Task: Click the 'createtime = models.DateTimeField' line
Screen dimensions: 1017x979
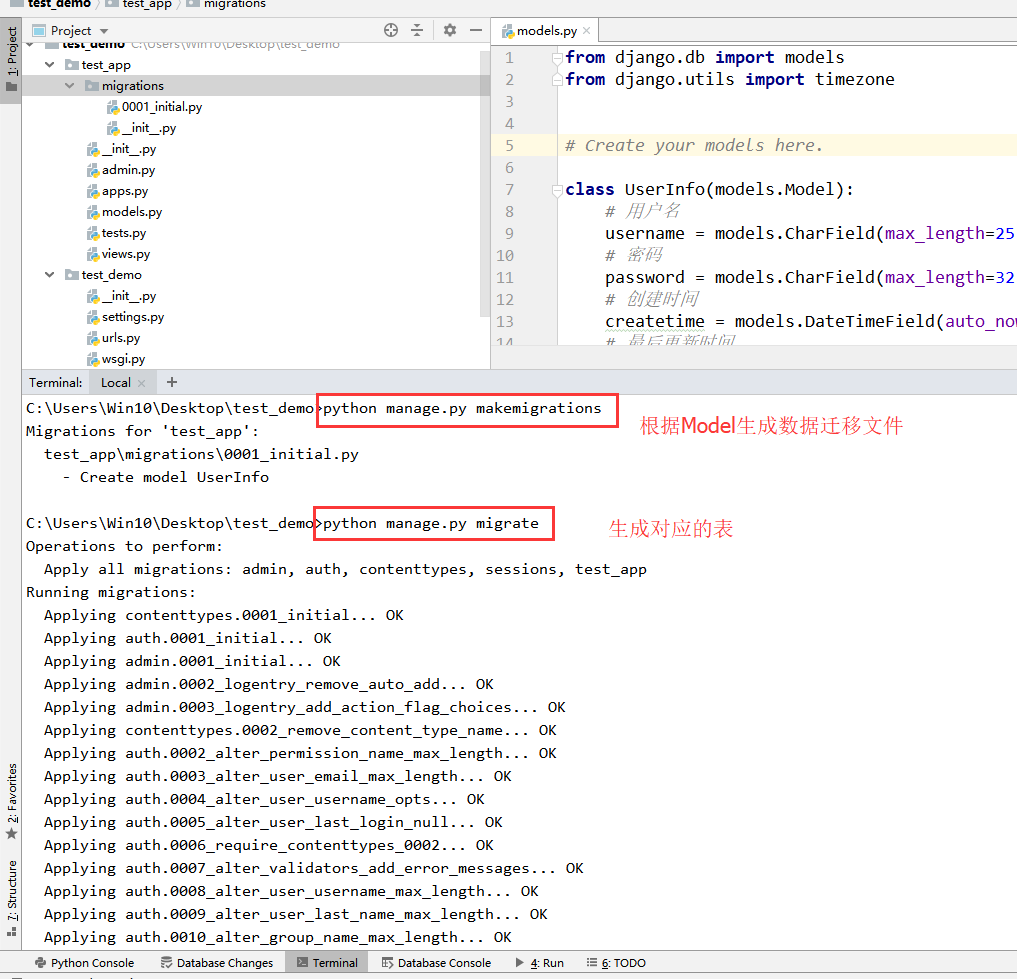Action: coord(811,322)
